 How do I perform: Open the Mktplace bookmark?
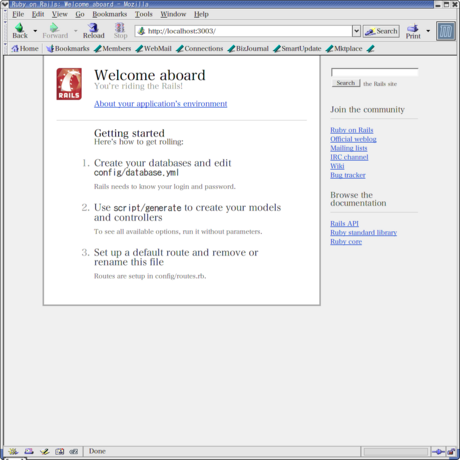point(344,49)
